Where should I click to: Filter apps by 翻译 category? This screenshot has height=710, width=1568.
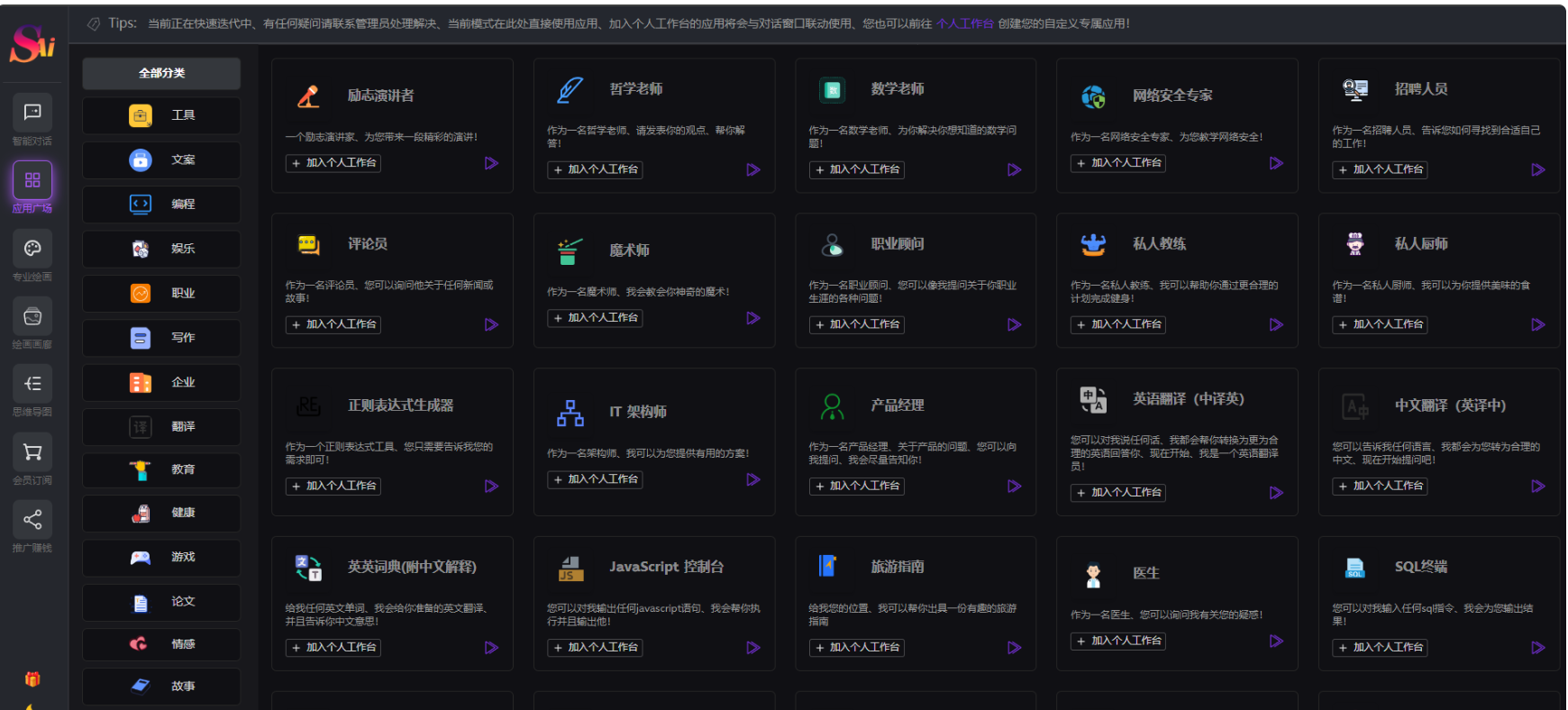click(161, 427)
